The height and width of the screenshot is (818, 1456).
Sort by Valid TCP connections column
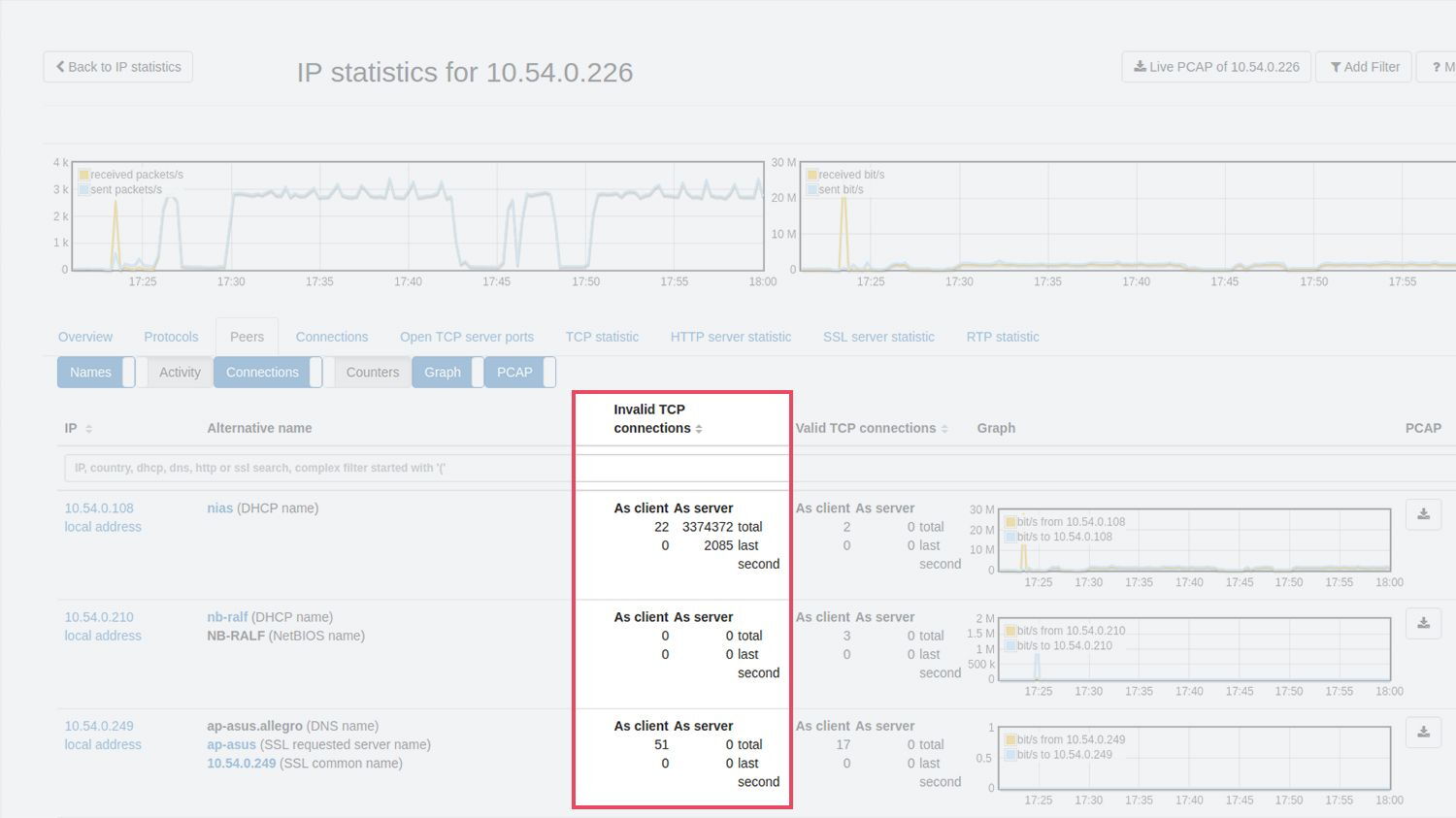coord(944,429)
